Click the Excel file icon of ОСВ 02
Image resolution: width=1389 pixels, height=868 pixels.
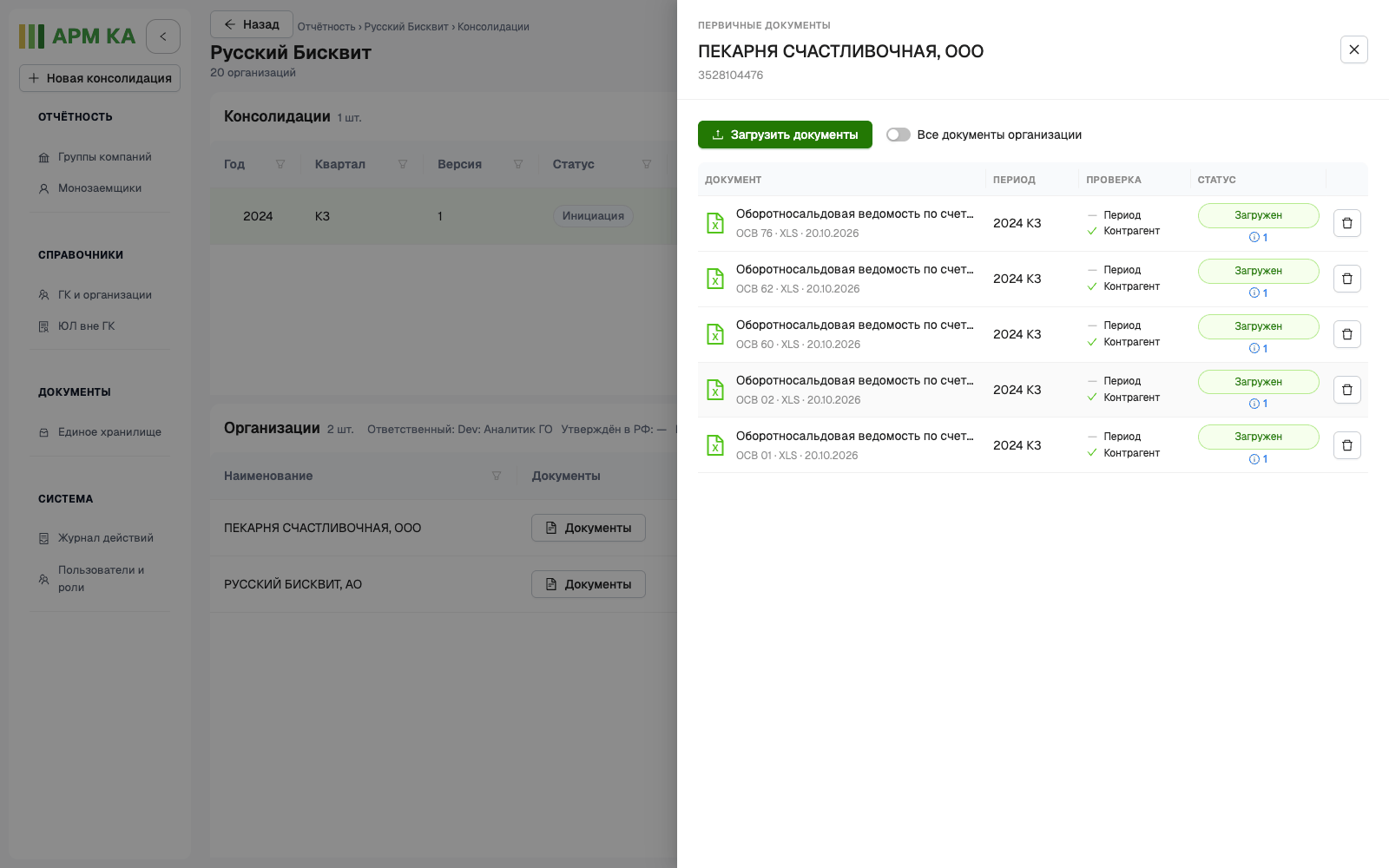pyautogui.click(x=715, y=390)
